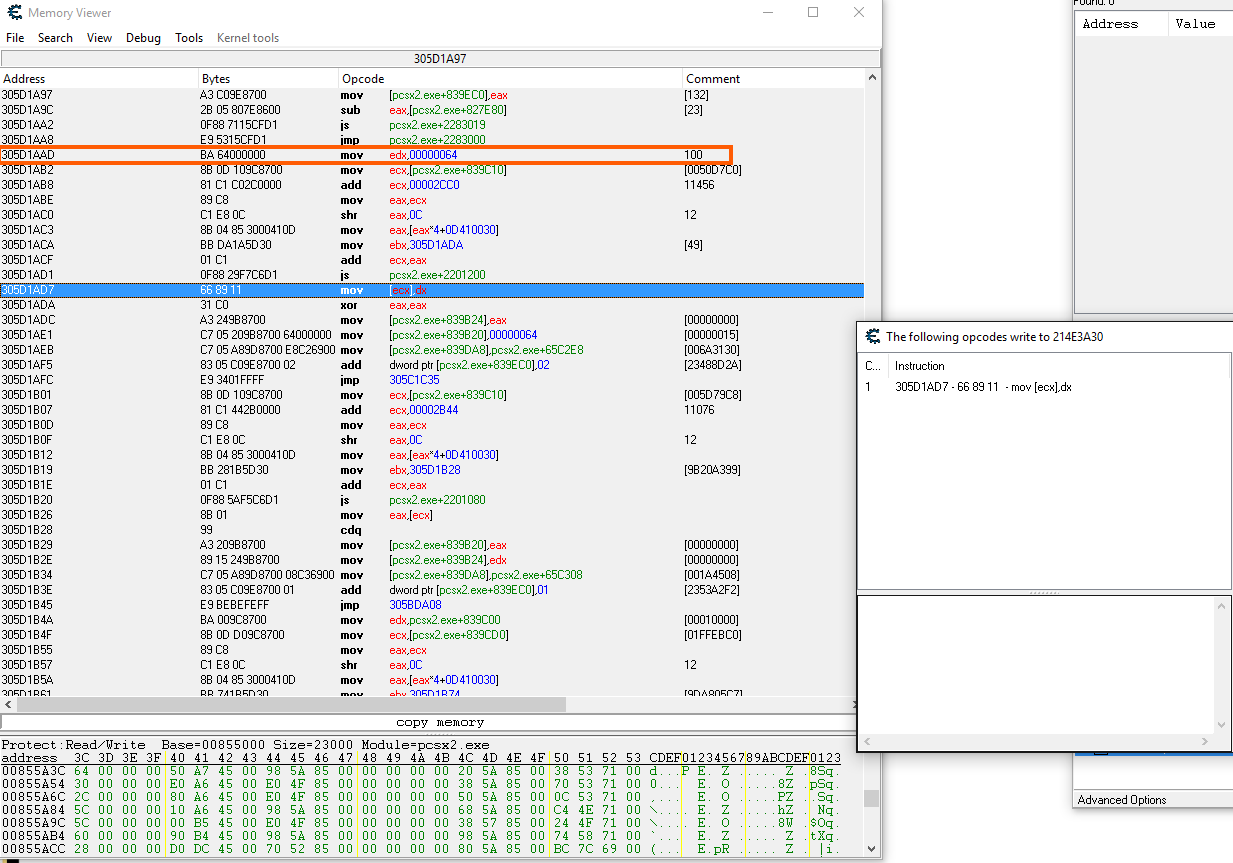This screenshot has width=1233, height=863.
Task: Minimize the Memory Viewer window
Action: point(767,13)
